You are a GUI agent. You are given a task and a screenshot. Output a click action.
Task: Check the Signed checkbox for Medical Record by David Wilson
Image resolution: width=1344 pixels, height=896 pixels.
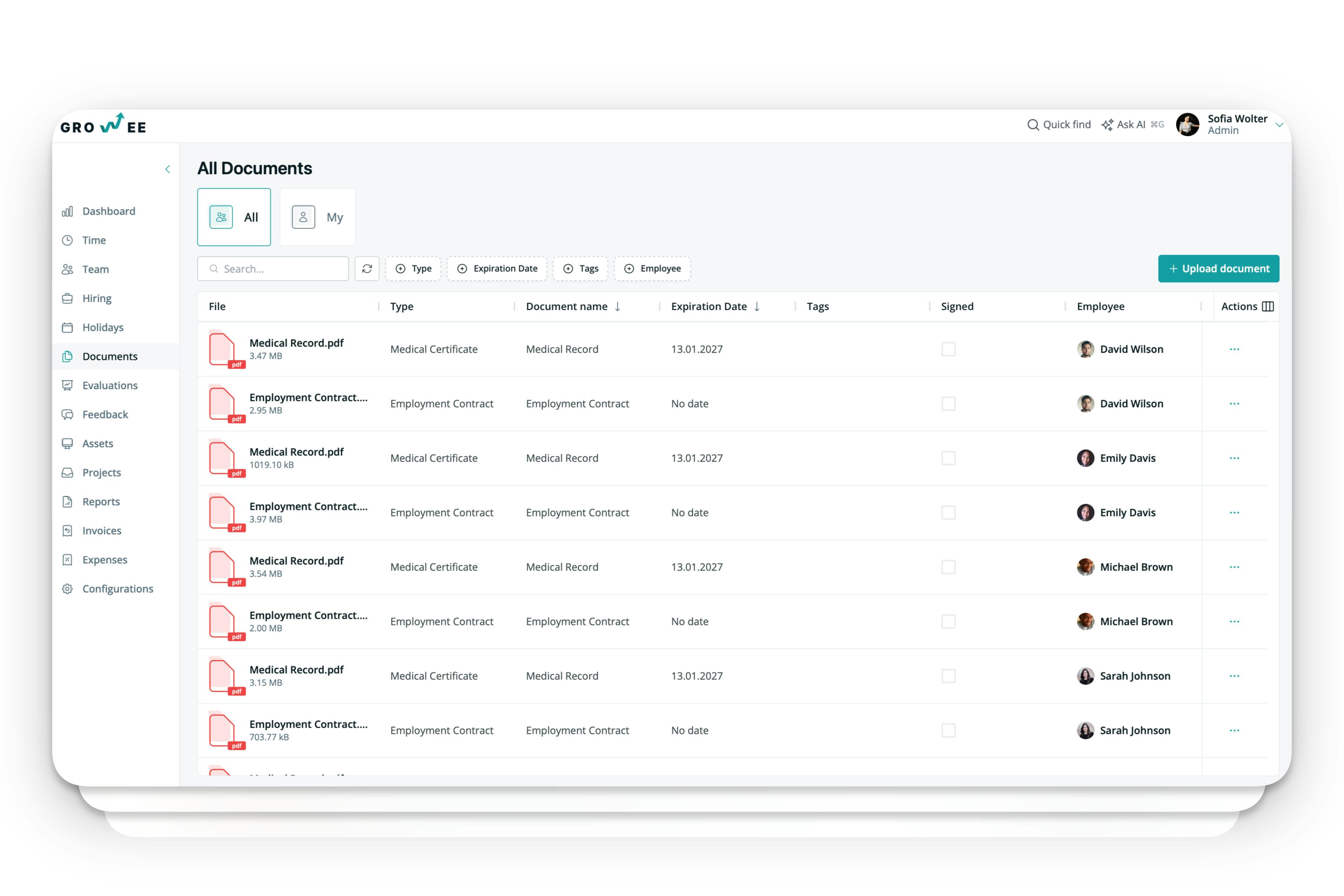948,349
